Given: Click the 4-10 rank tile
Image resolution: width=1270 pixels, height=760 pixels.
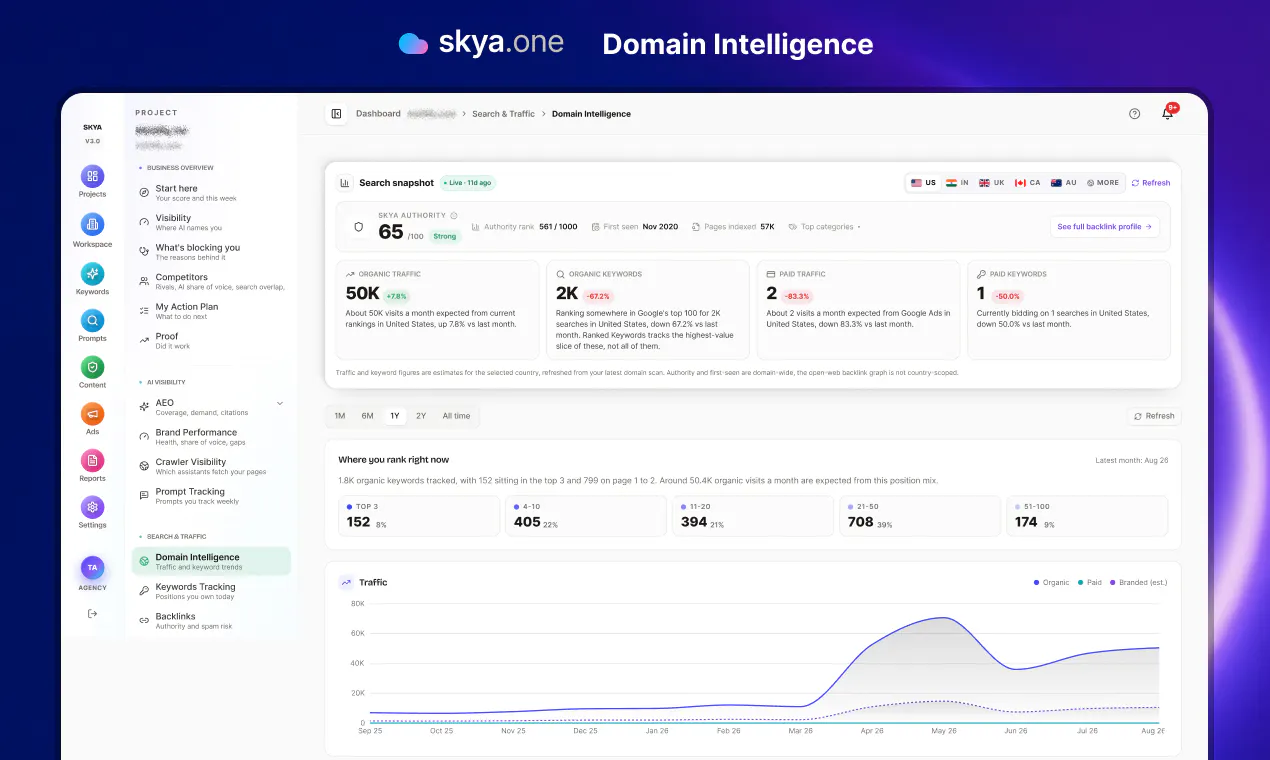Looking at the screenshot, I should [x=586, y=516].
